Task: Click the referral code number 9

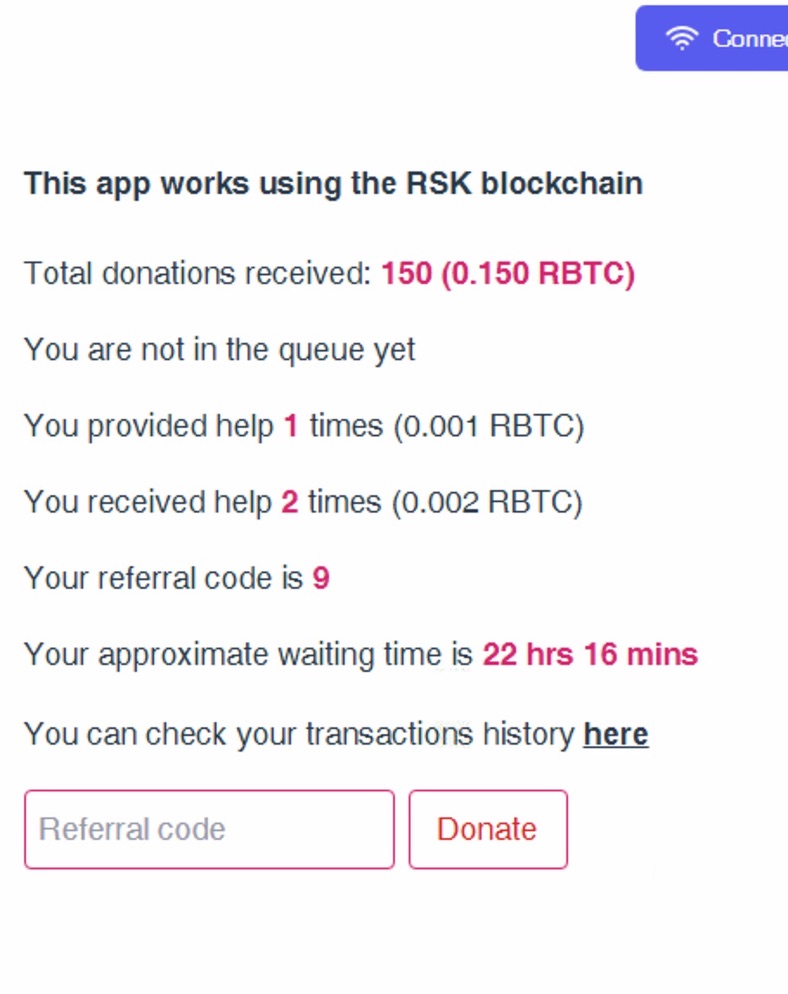Action: tap(321, 578)
